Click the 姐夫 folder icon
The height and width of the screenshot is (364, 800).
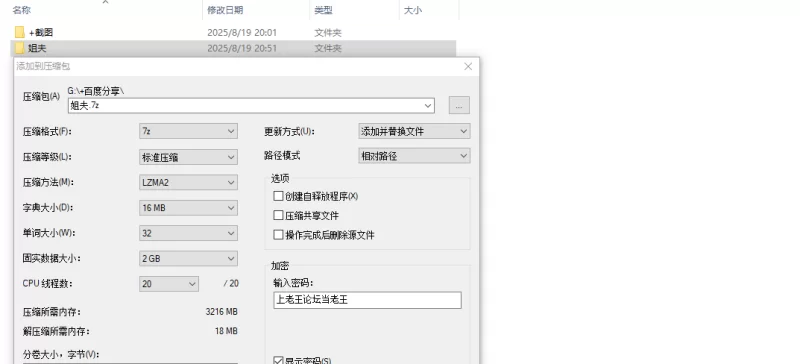19,48
